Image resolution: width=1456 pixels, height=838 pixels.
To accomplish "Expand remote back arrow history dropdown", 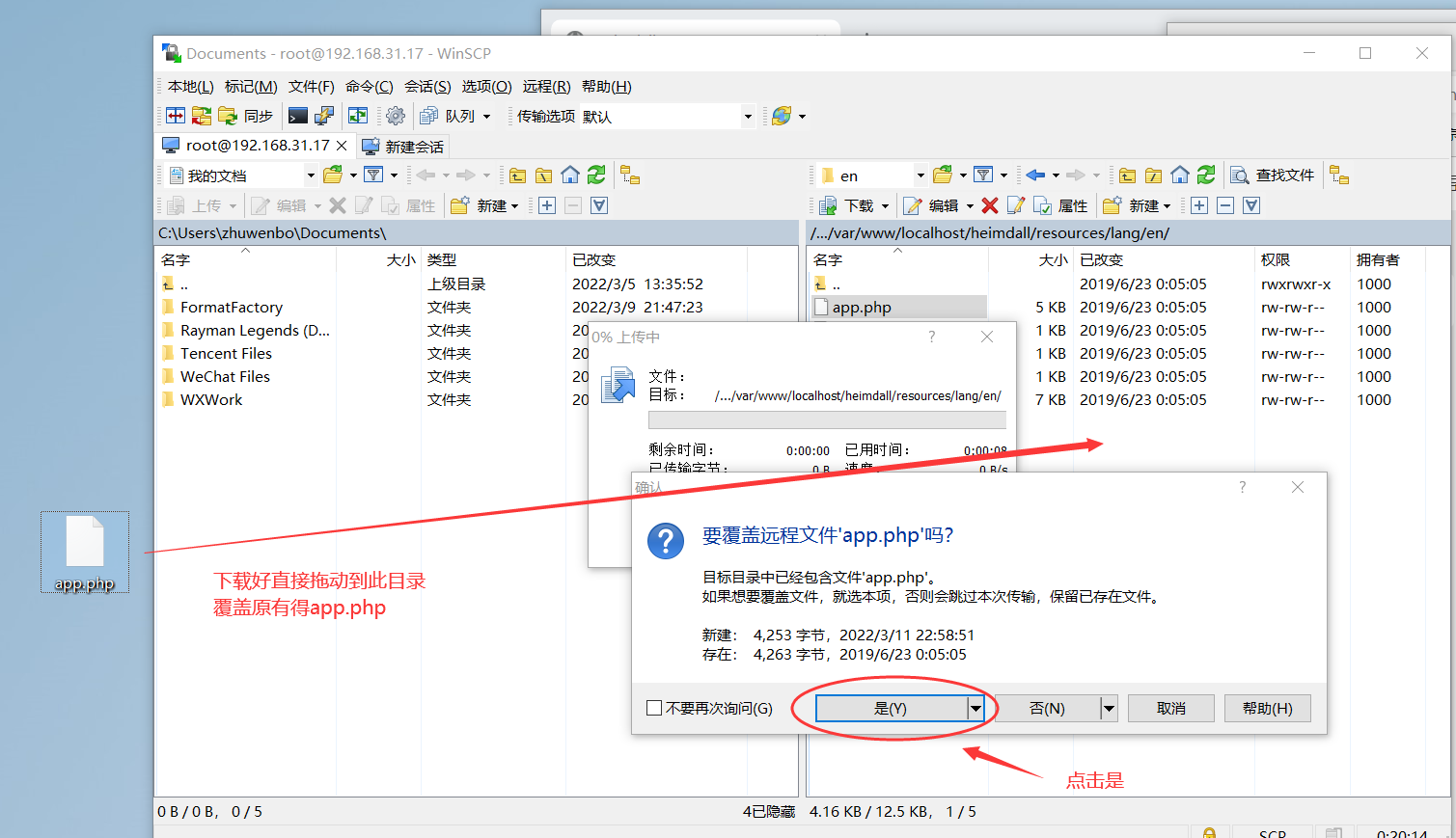I will coord(1056,176).
